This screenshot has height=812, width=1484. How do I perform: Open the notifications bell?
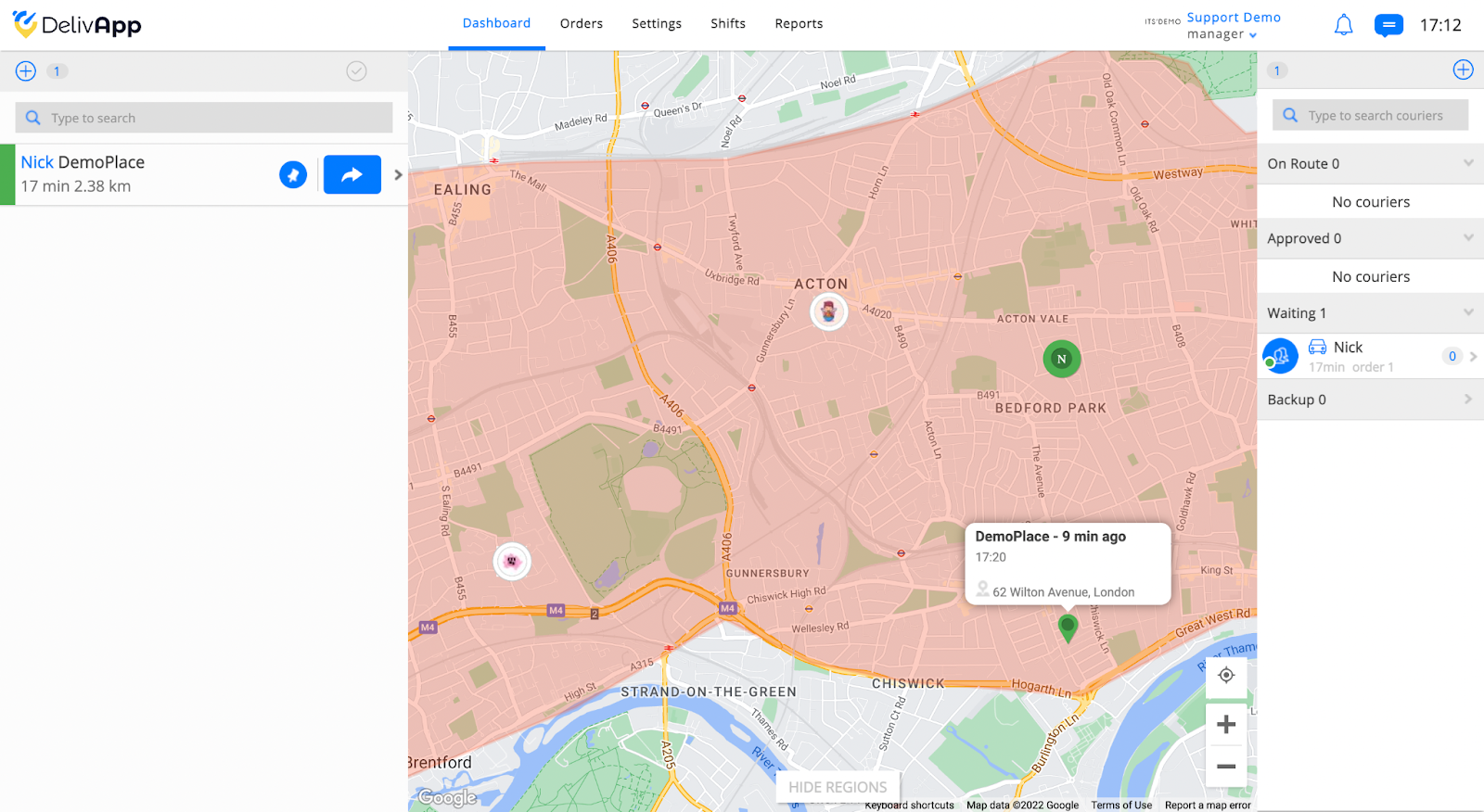click(1343, 25)
